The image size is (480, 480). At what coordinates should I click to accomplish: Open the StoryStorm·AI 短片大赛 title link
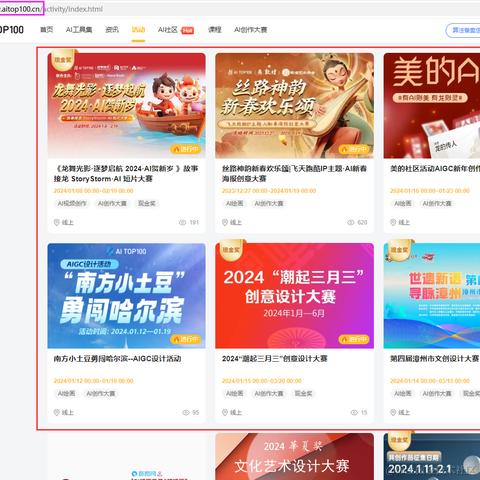pyautogui.click(x=126, y=174)
